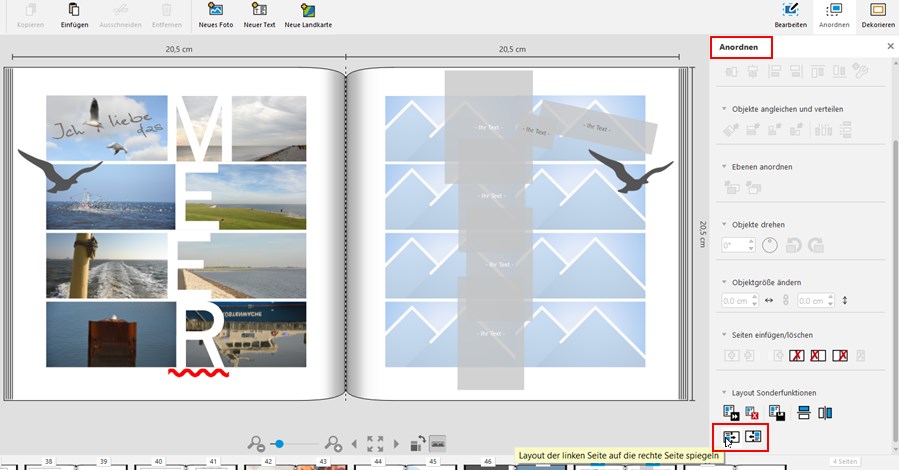Mirror left page layout onto right page
Screen dimensions: 899x470
[x=732, y=436]
